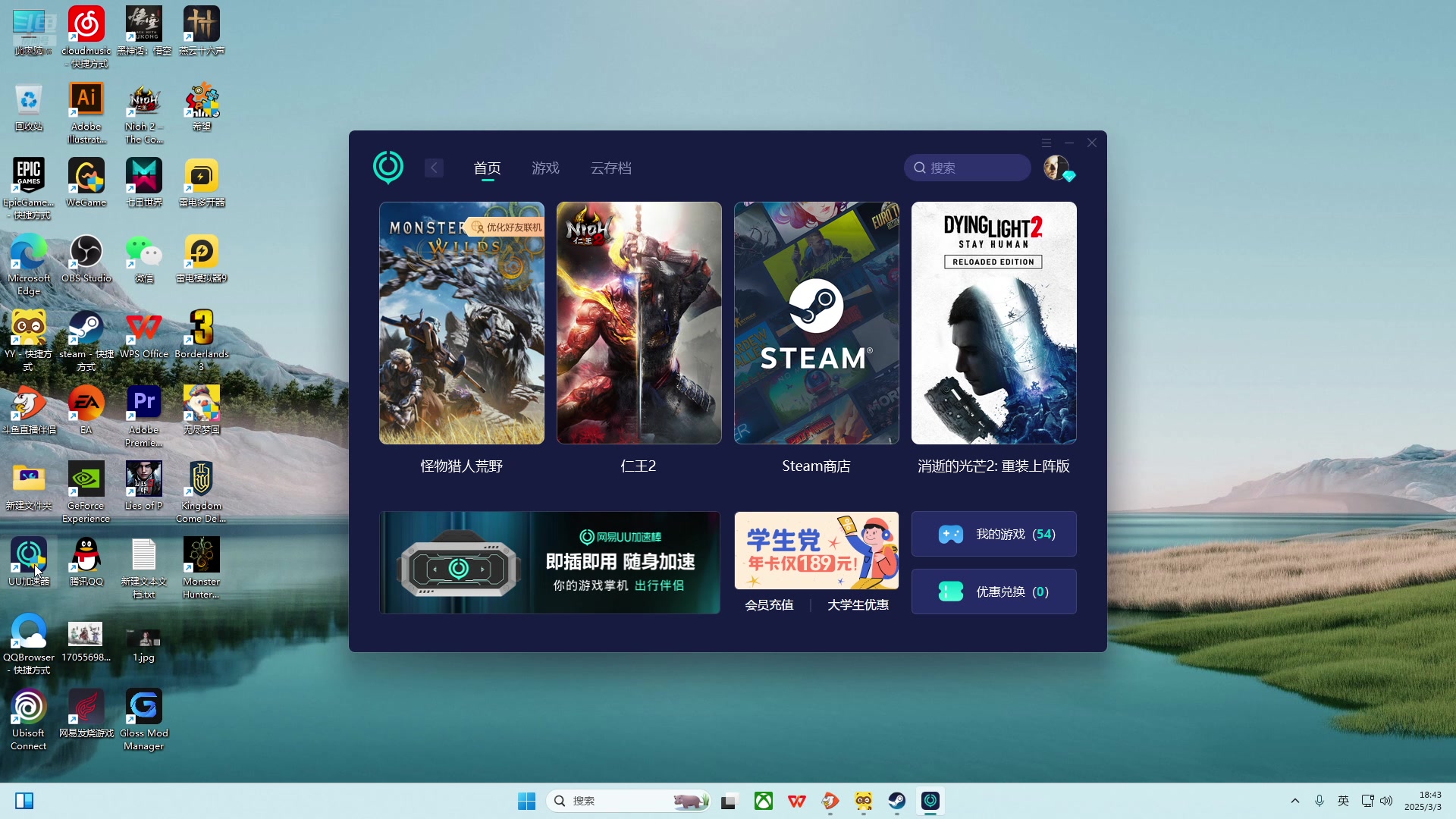Open the Monster Hunter Wilds game card

click(x=462, y=323)
